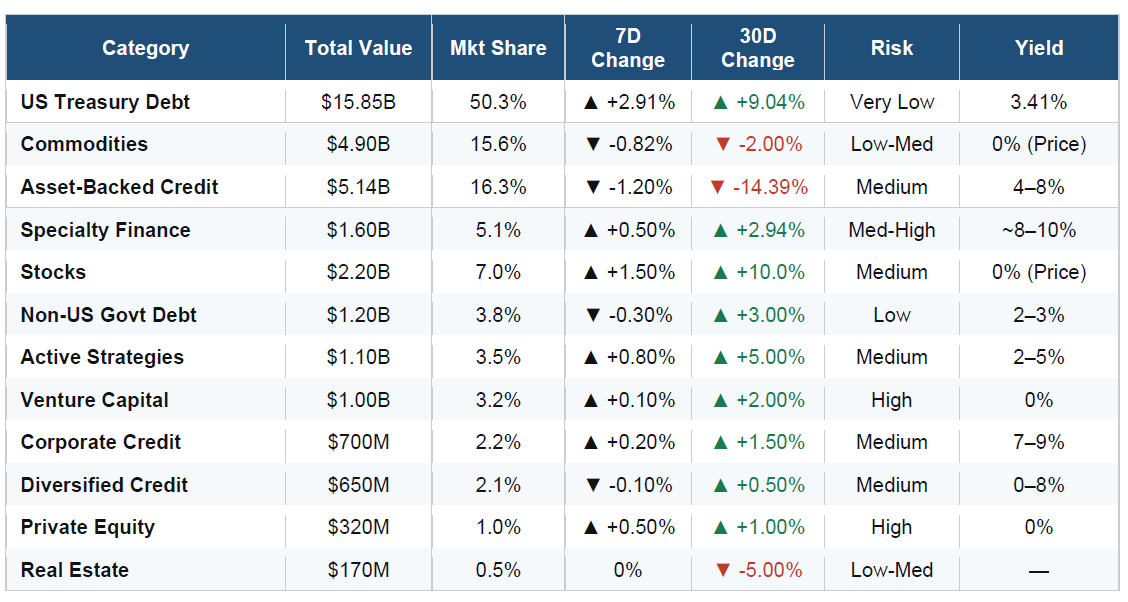
Task: Click the Total Value column header
Action: pyautogui.click(x=358, y=48)
